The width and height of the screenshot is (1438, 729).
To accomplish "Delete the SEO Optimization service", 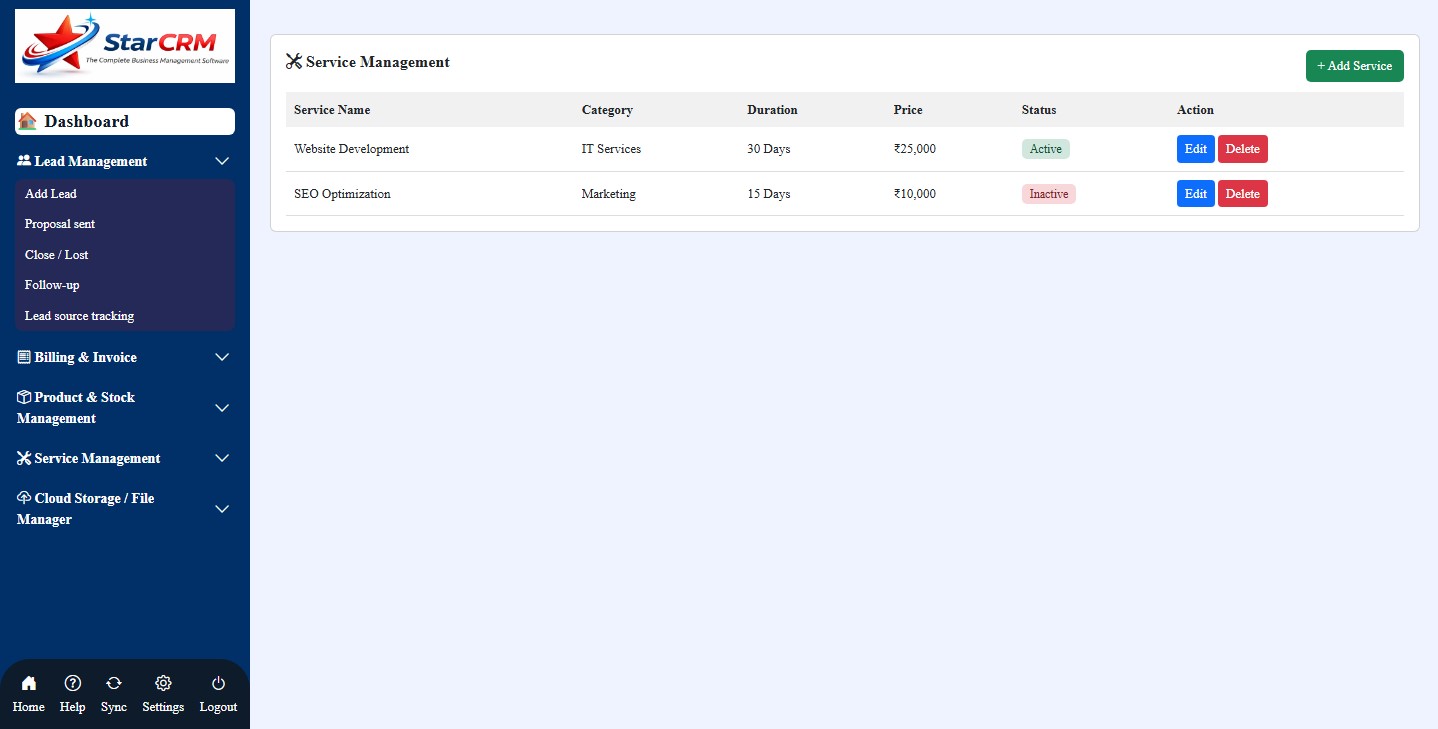I will pos(1242,193).
